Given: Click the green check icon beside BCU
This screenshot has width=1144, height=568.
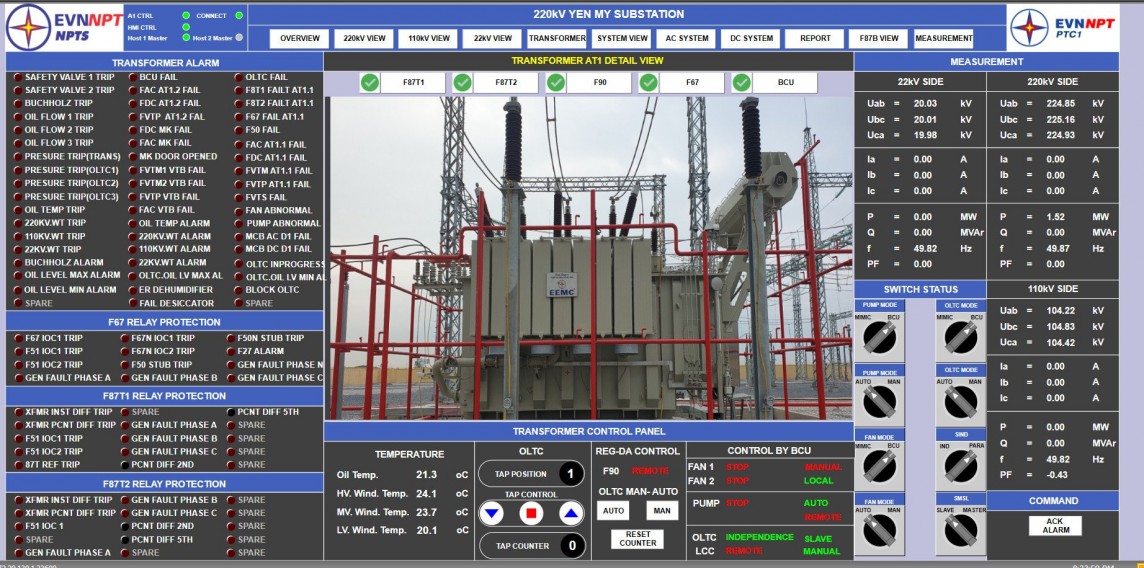Looking at the screenshot, I should click(741, 82).
